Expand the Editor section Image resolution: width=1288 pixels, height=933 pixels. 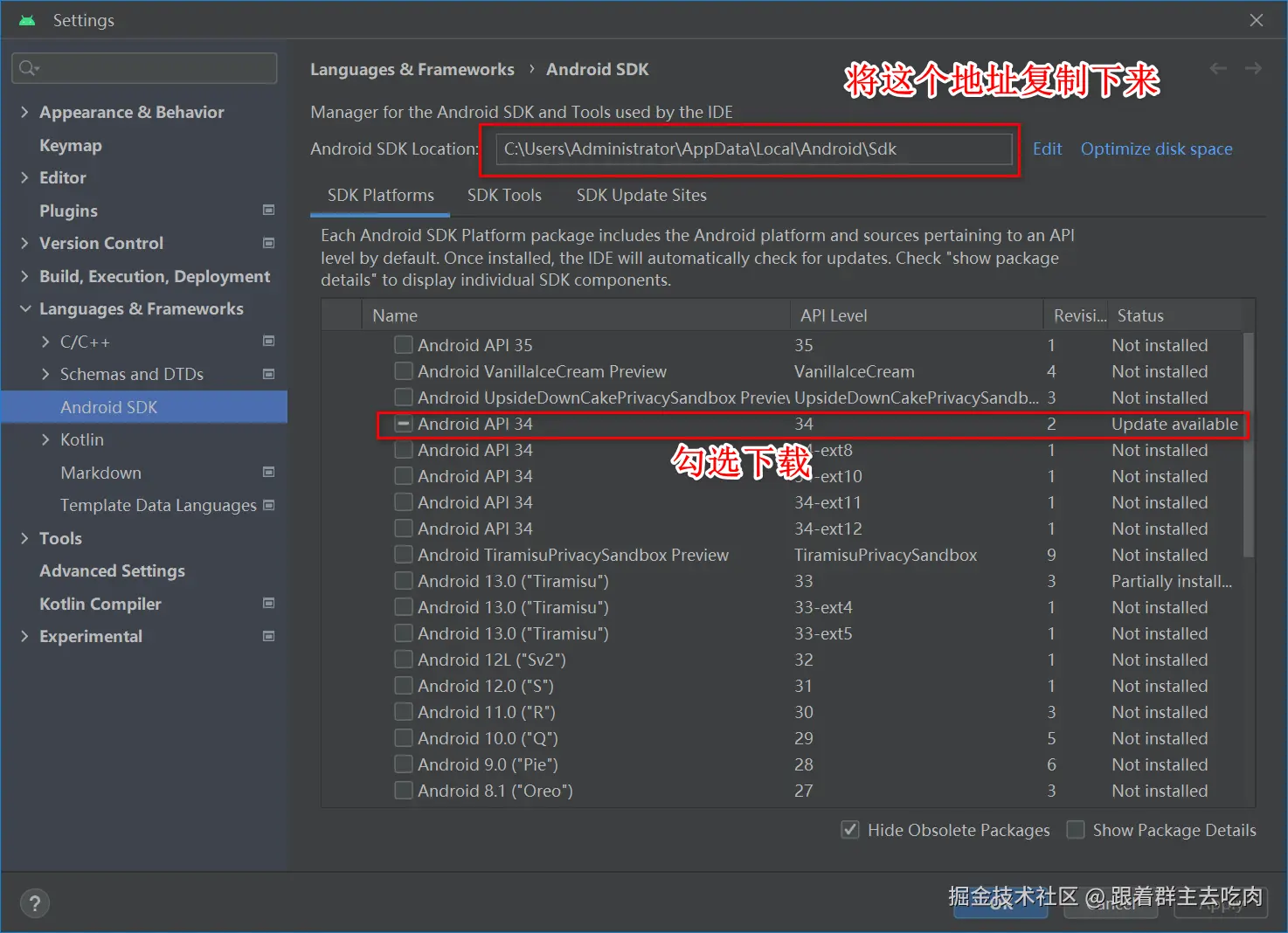24,177
